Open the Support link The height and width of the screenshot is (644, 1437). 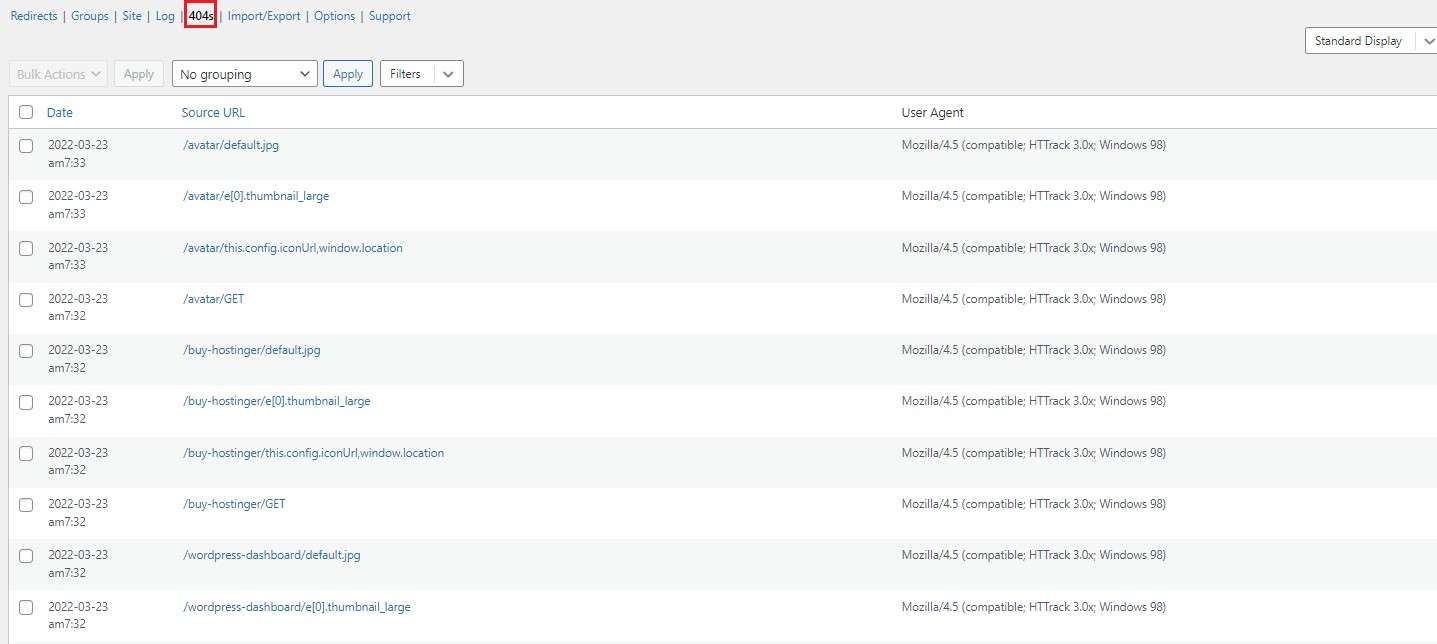390,16
